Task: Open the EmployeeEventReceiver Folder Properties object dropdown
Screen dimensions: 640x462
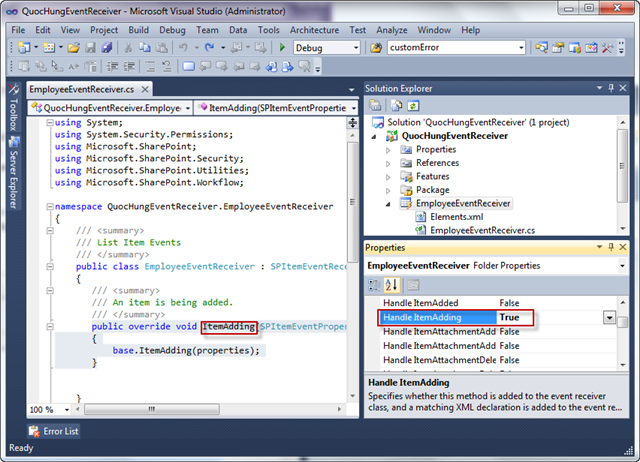Action: [x=622, y=266]
